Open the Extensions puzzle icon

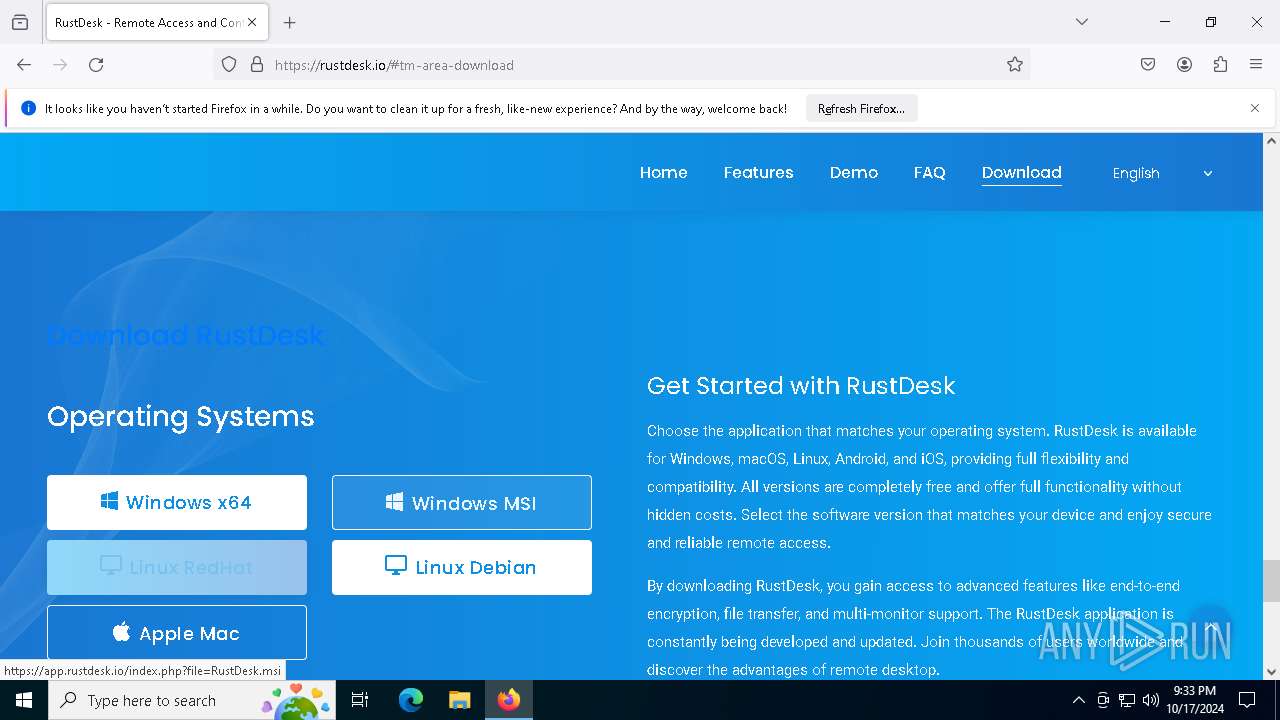[1220, 65]
